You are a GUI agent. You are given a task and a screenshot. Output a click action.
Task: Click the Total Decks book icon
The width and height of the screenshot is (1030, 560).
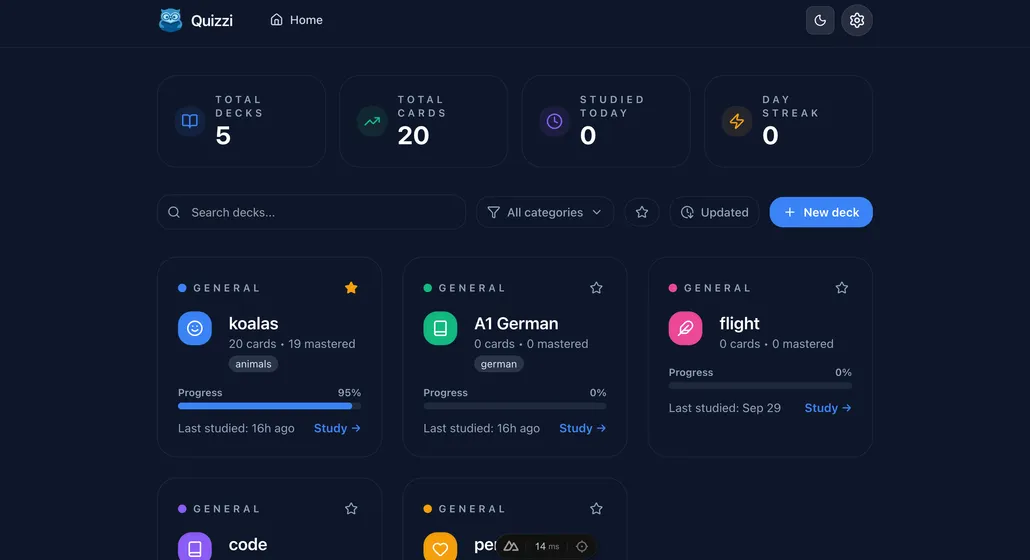190,121
